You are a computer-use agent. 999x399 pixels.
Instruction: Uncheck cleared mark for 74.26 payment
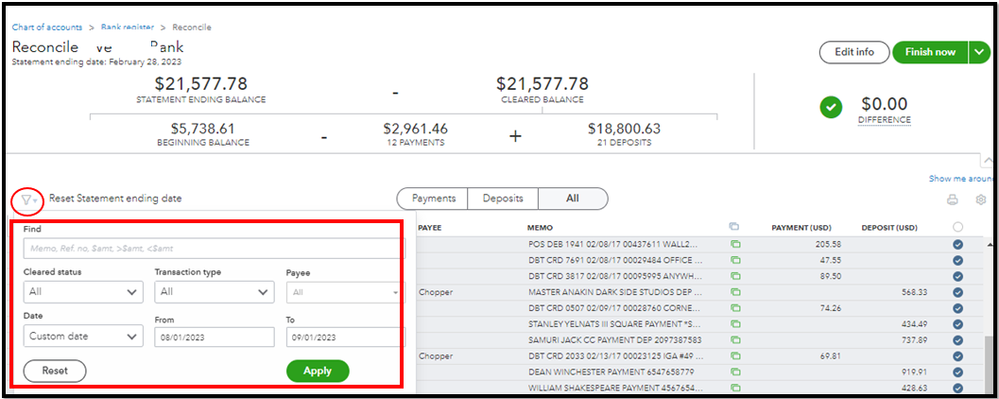[958, 308]
